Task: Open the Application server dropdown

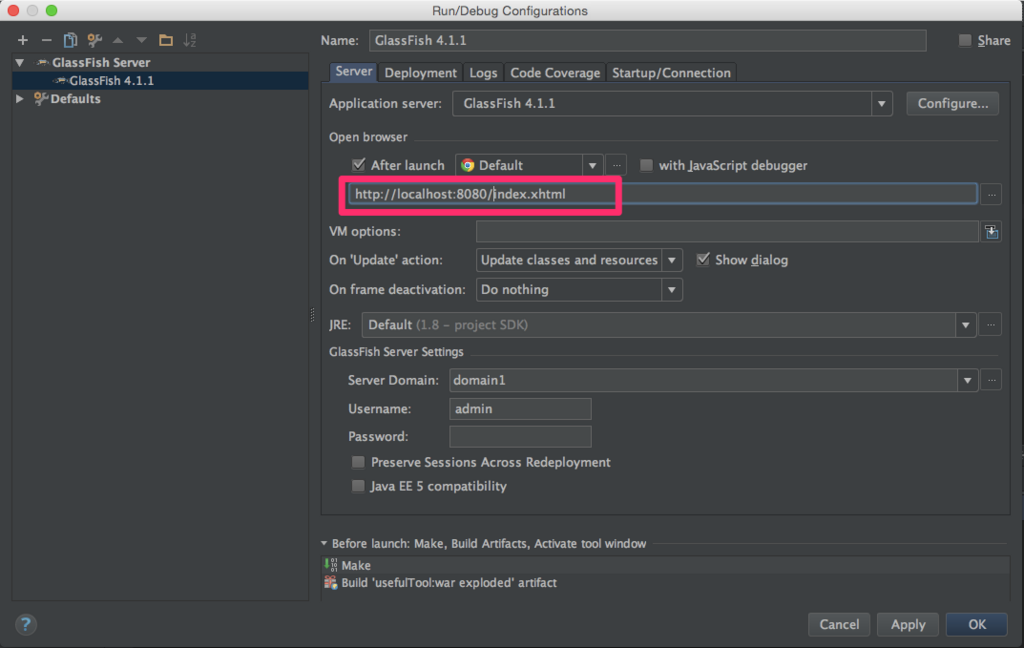Action: [882, 104]
